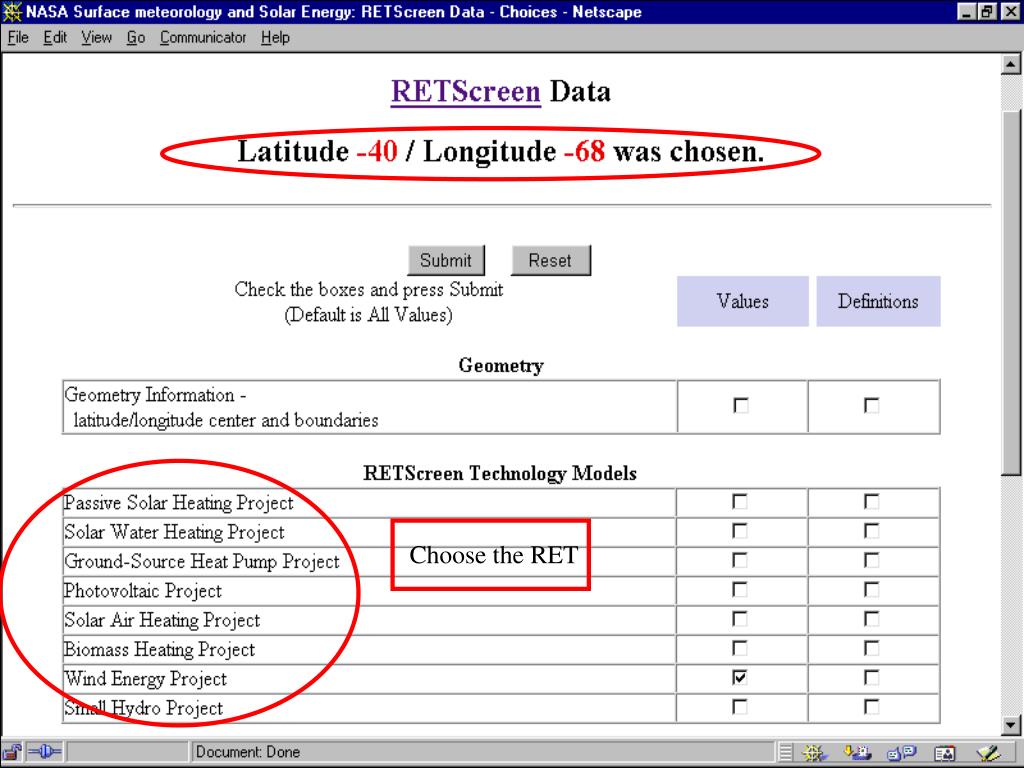1024x768 pixels.
Task: Open the security lock icon in status bar
Action: (x=12, y=752)
